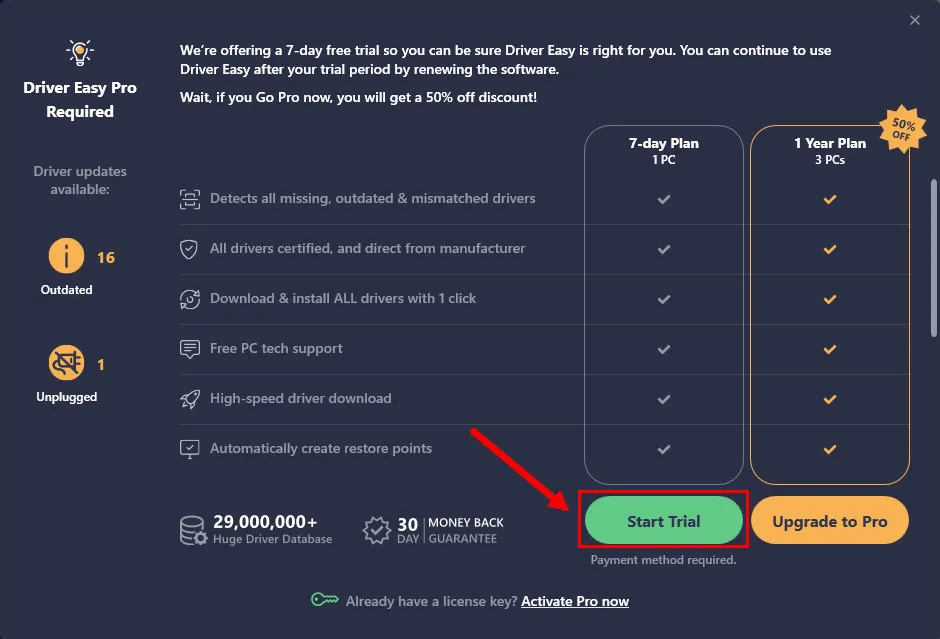Select the high-speed download rocket icon
940x639 pixels.
pos(189,399)
